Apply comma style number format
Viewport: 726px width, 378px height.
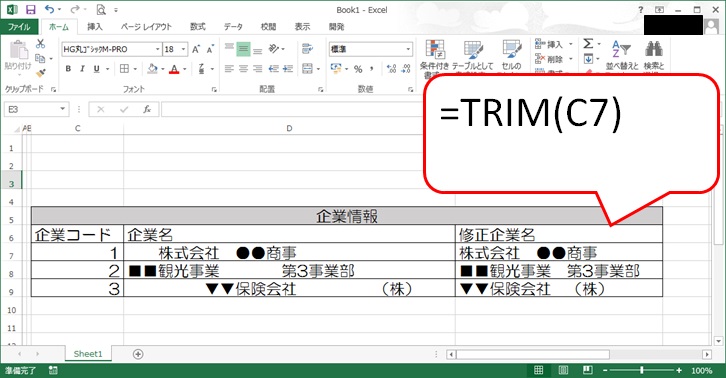pos(371,69)
